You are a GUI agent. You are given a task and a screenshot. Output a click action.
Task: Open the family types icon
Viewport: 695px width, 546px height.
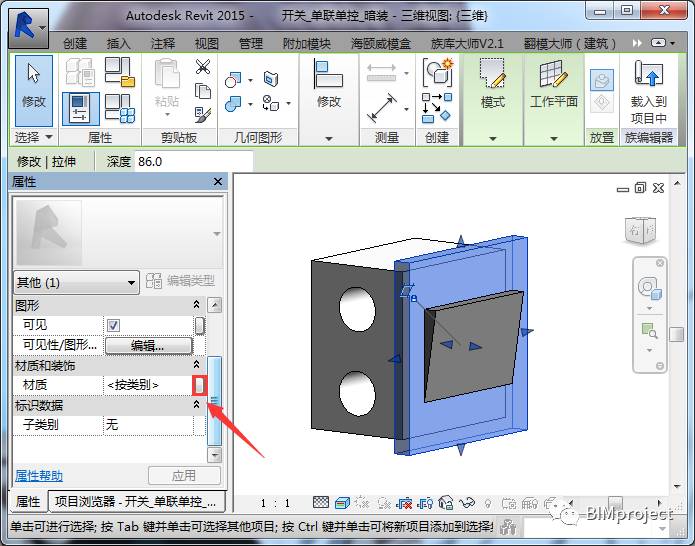[120, 109]
